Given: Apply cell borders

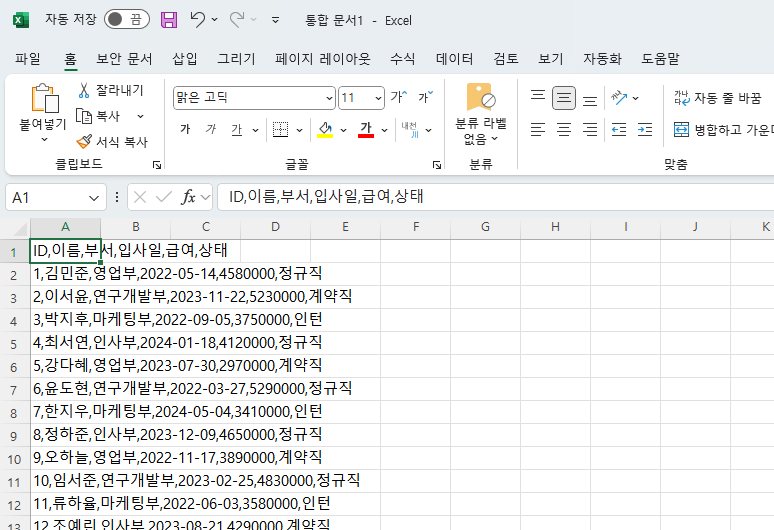Looking at the screenshot, I should pos(280,129).
